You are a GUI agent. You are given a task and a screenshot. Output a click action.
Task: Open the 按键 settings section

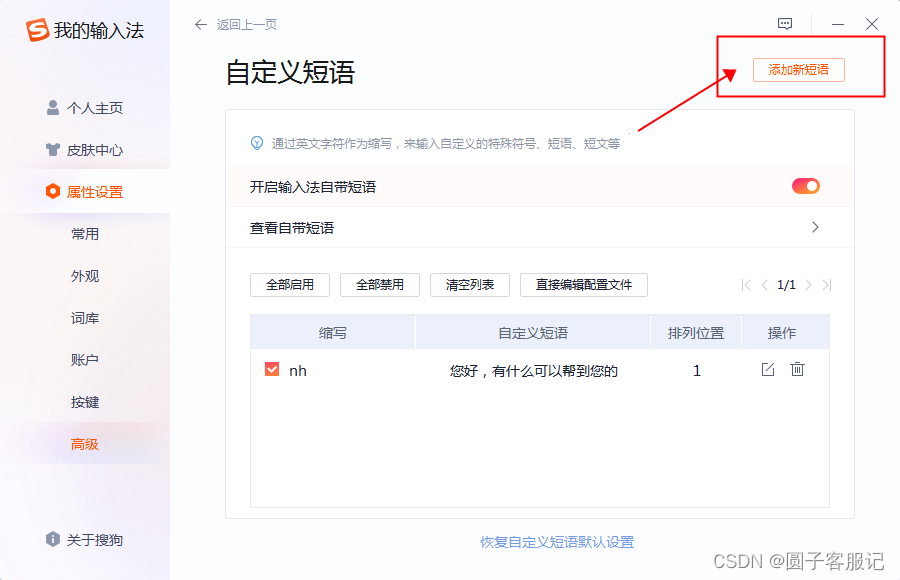tap(85, 402)
